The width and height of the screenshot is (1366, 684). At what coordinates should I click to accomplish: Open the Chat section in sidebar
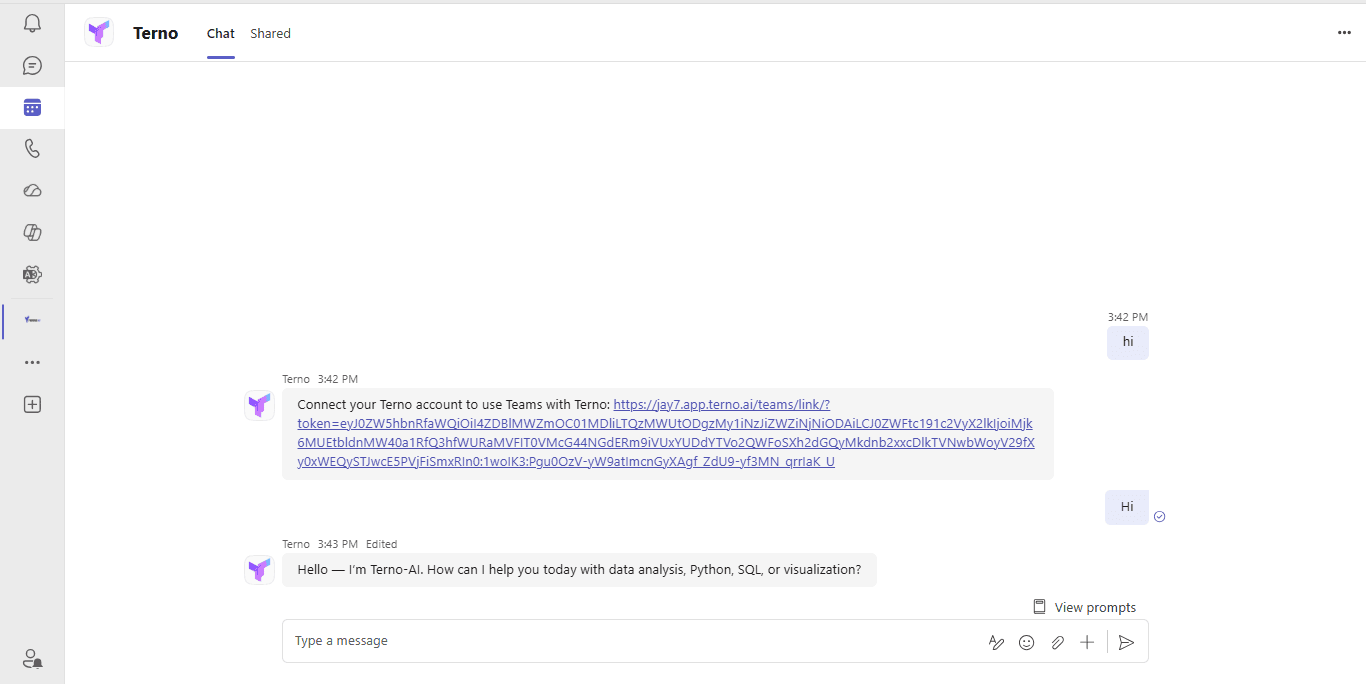(x=32, y=66)
